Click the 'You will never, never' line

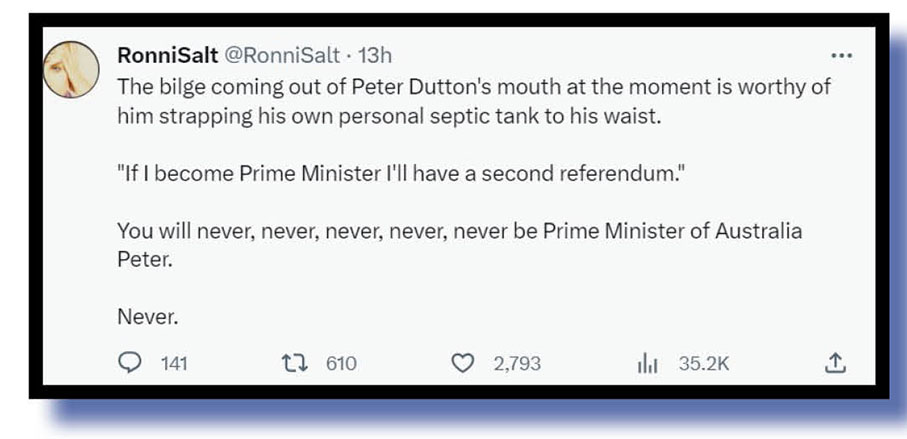[x=459, y=231]
